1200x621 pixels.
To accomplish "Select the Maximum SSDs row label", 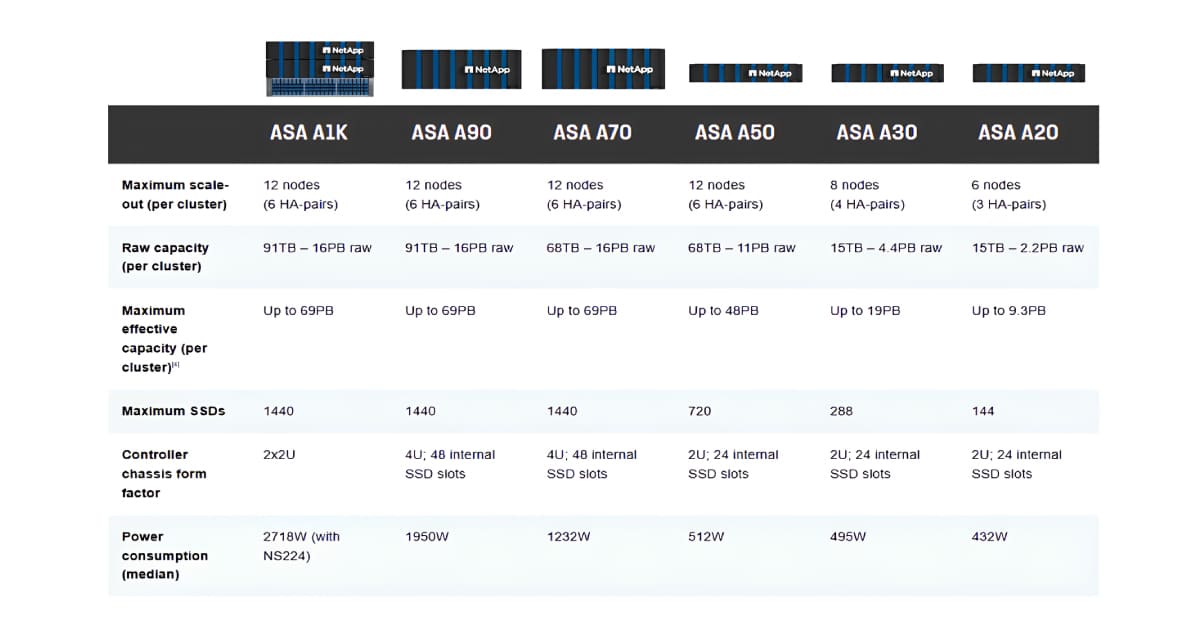I will tap(175, 411).
